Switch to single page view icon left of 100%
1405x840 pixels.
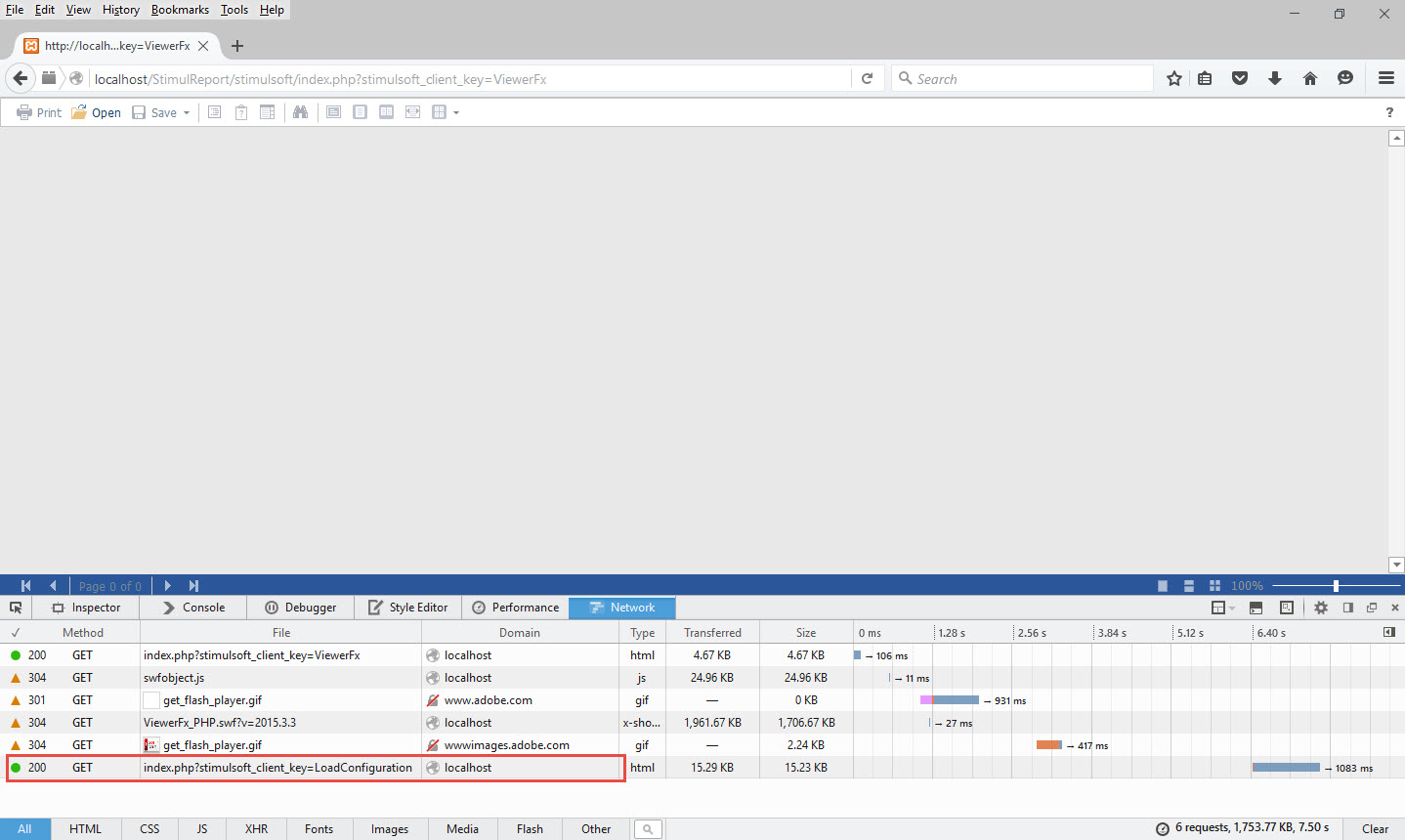click(x=1163, y=586)
